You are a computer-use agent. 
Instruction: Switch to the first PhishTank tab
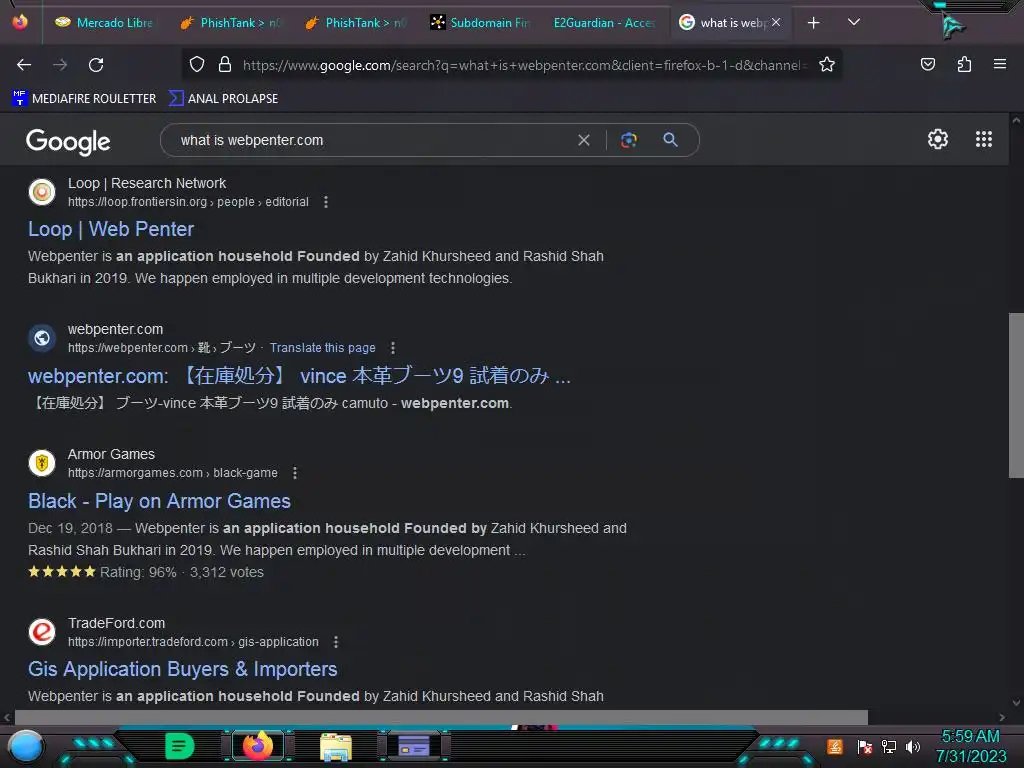click(x=230, y=23)
